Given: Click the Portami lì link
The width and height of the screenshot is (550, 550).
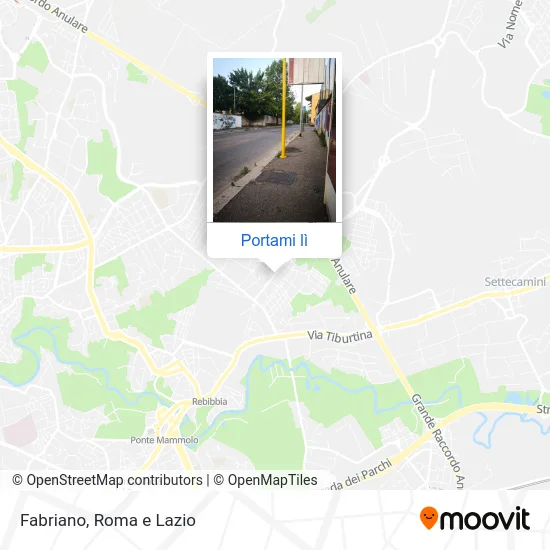Looking at the screenshot, I should click(x=274, y=240).
